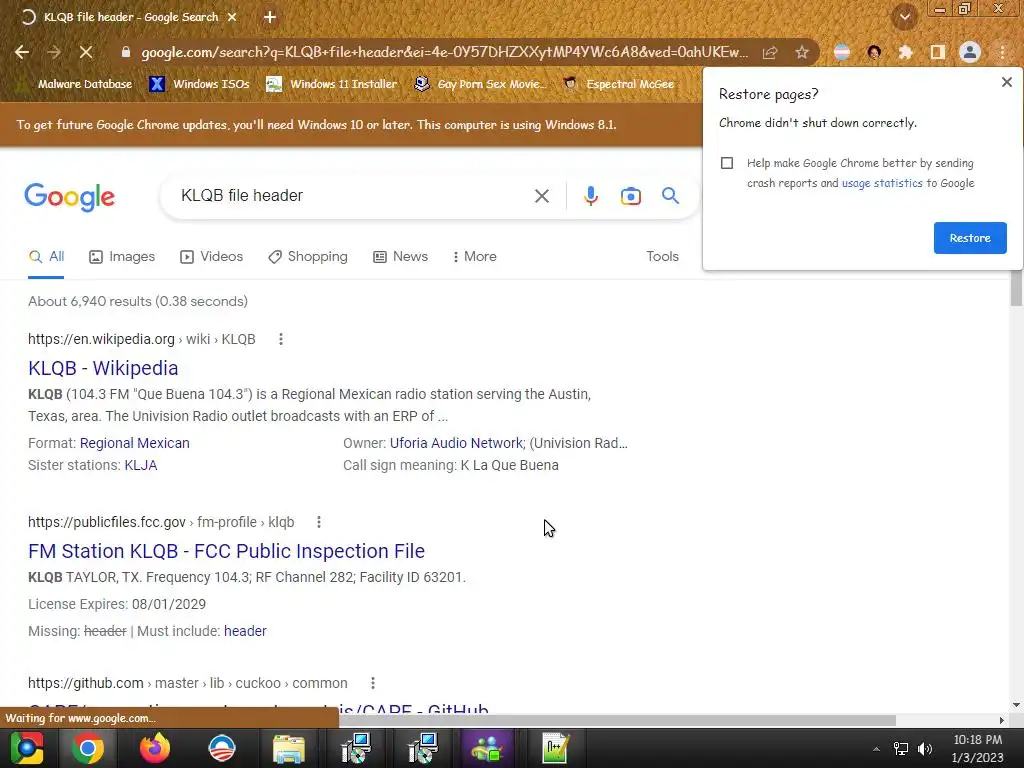Open the Windows 11 Installer bookmark
Viewport: 1024px width, 768px height.
pos(332,84)
